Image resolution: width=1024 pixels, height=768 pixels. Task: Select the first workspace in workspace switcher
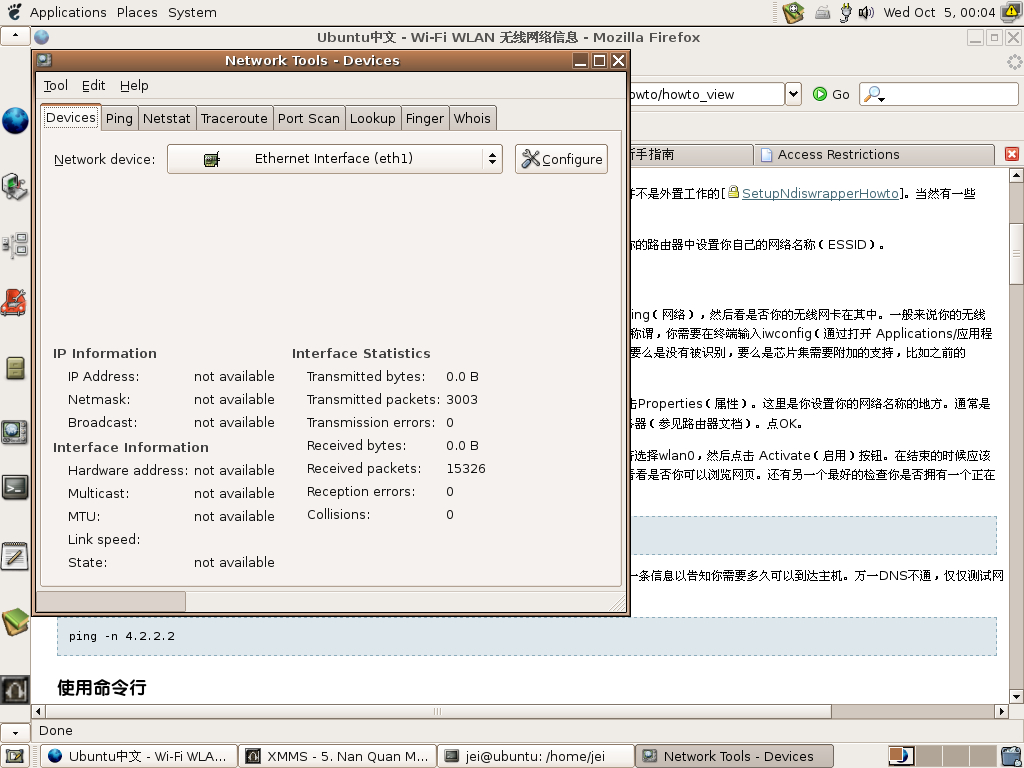tap(901, 756)
